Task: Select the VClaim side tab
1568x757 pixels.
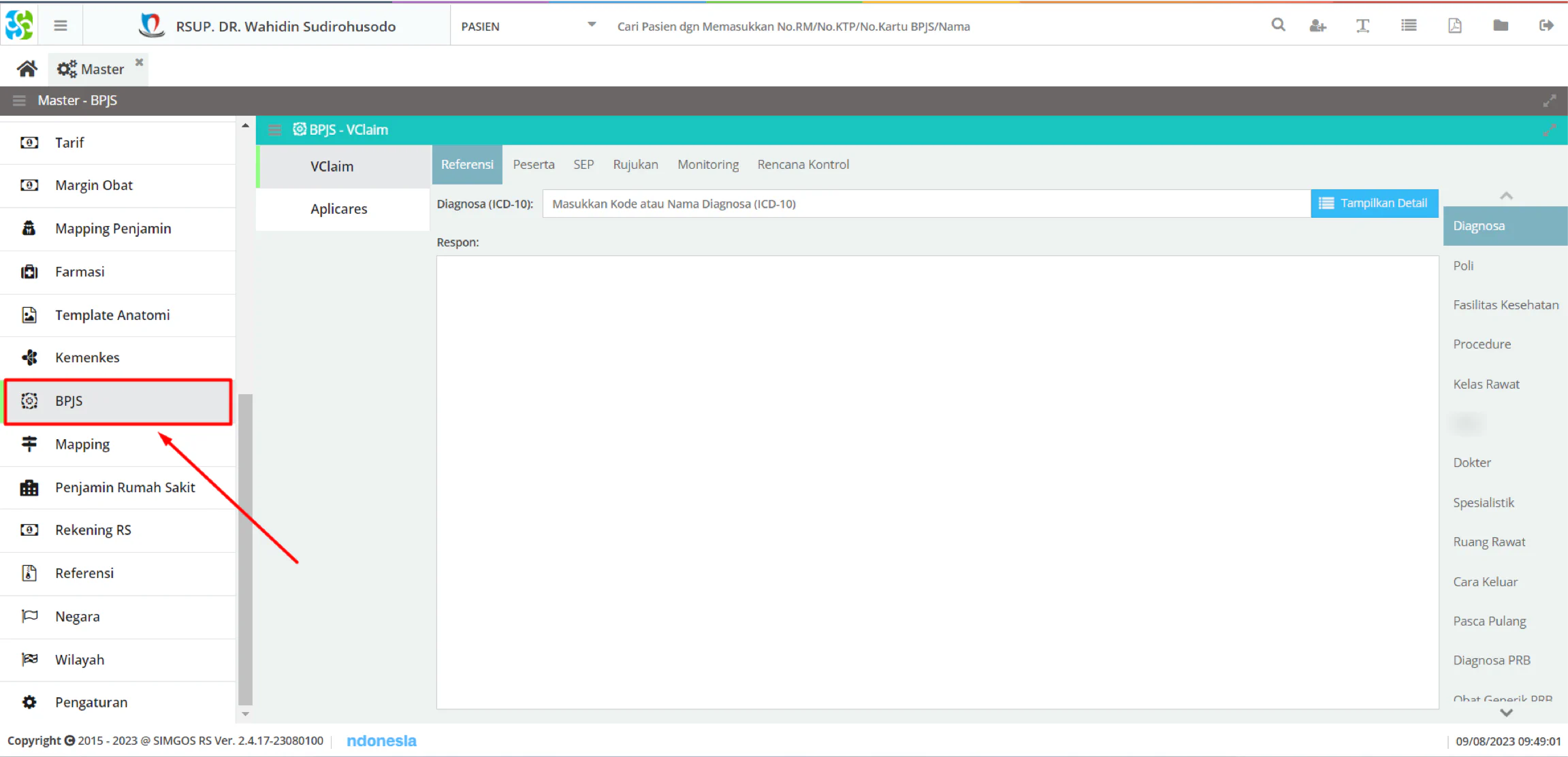Action: click(x=344, y=167)
